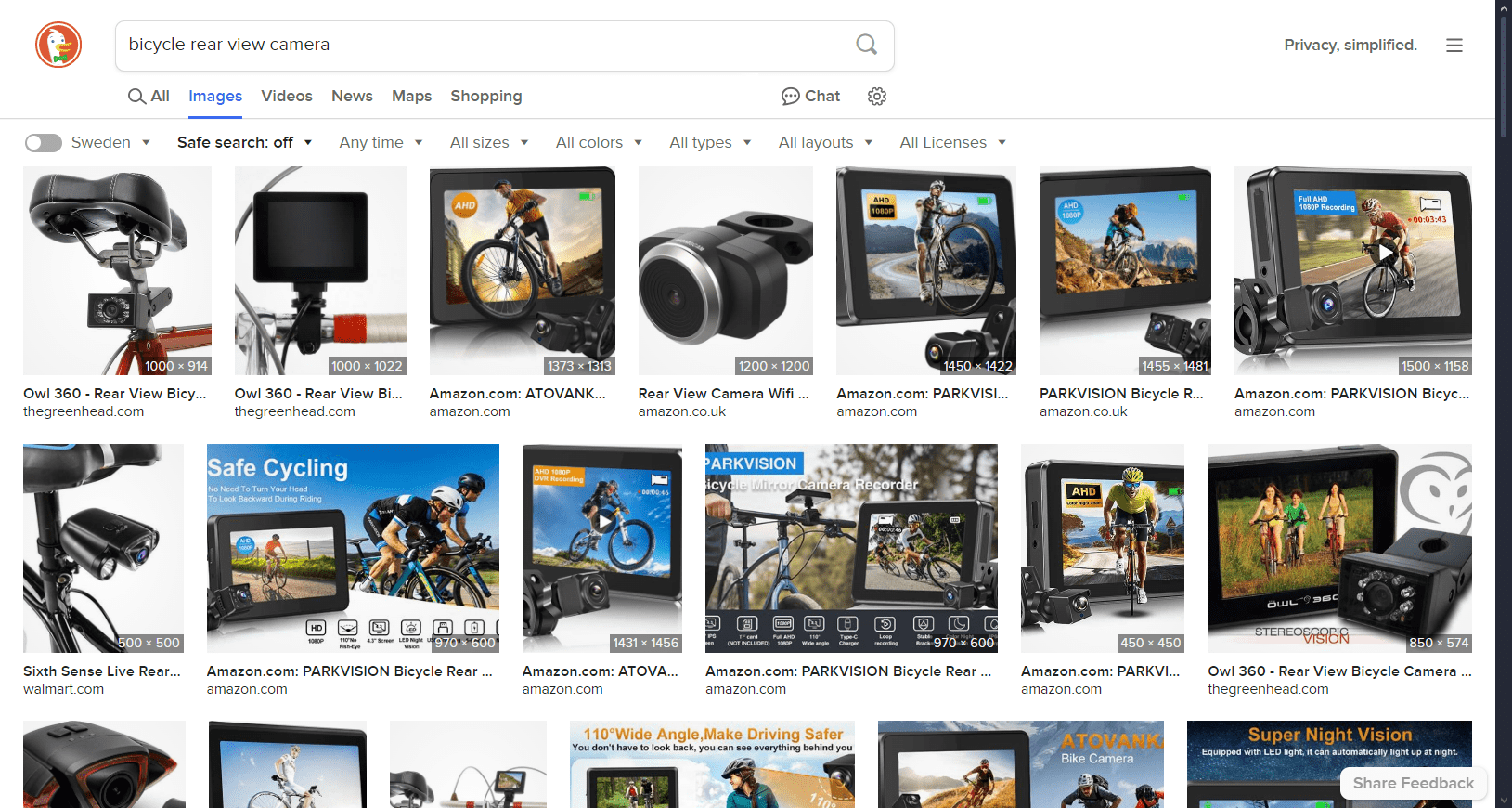The height and width of the screenshot is (808, 1512).
Task: Expand the All colors filter
Action: (599, 142)
